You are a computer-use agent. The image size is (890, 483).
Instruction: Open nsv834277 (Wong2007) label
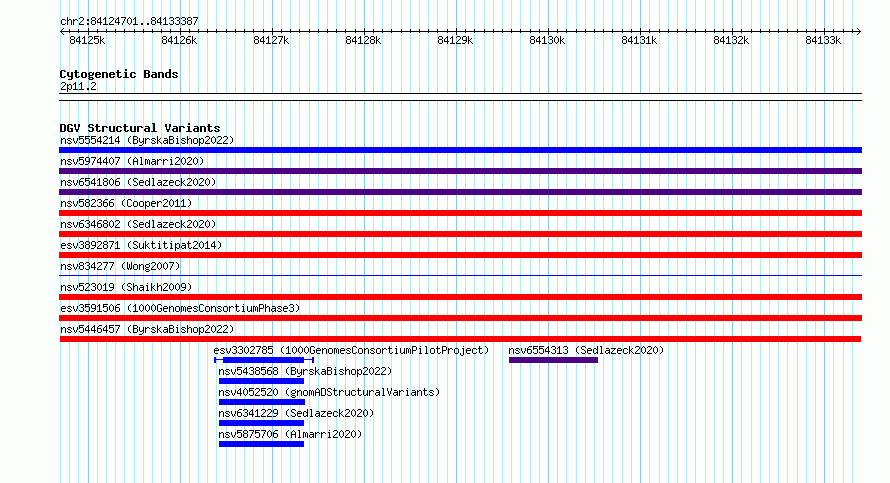120,266
